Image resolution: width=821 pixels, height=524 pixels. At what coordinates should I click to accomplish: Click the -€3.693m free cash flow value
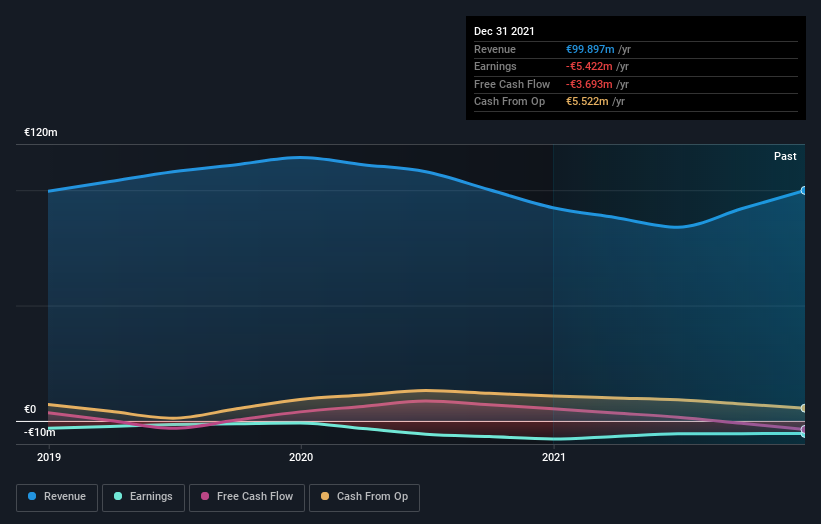tap(589, 84)
